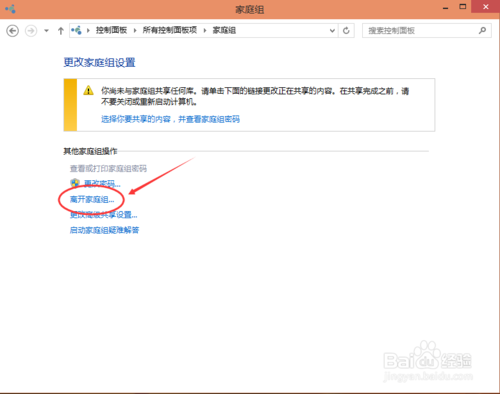500x394 pixels.
Task: Click HomeGroup icon in title bar
Action: pos(10,9)
